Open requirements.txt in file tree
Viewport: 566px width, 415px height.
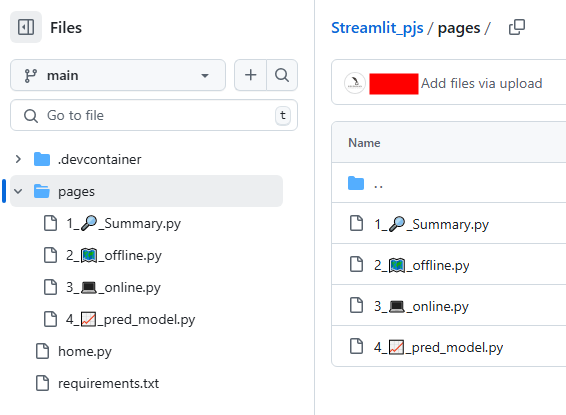[108, 383]
